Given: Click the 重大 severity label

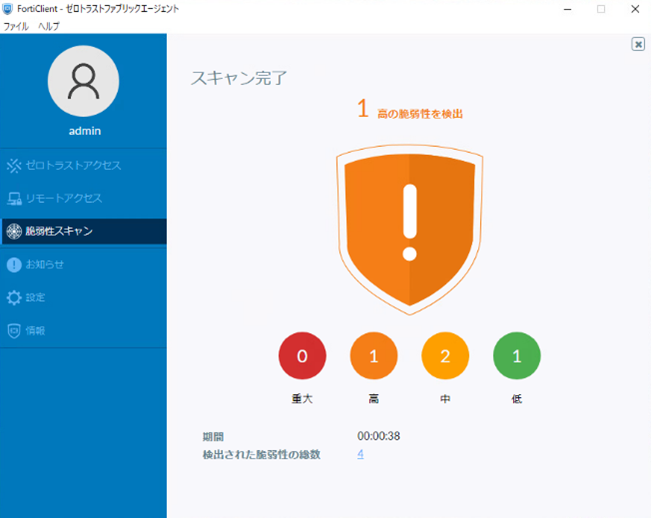Looking at the screenshot, I should tap(302, 399).
